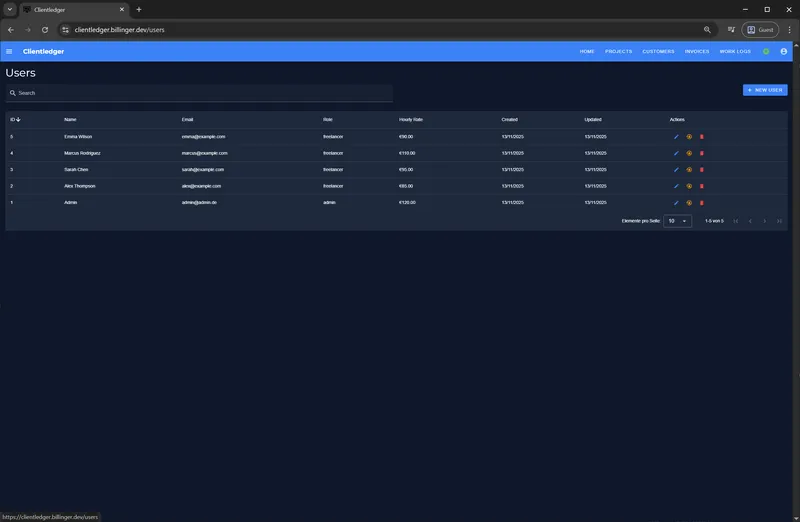The image size is (800, 522).
Task: Click the €110.00 hourly rate cell
Action: pyautogui.click(x=407, y=153)
